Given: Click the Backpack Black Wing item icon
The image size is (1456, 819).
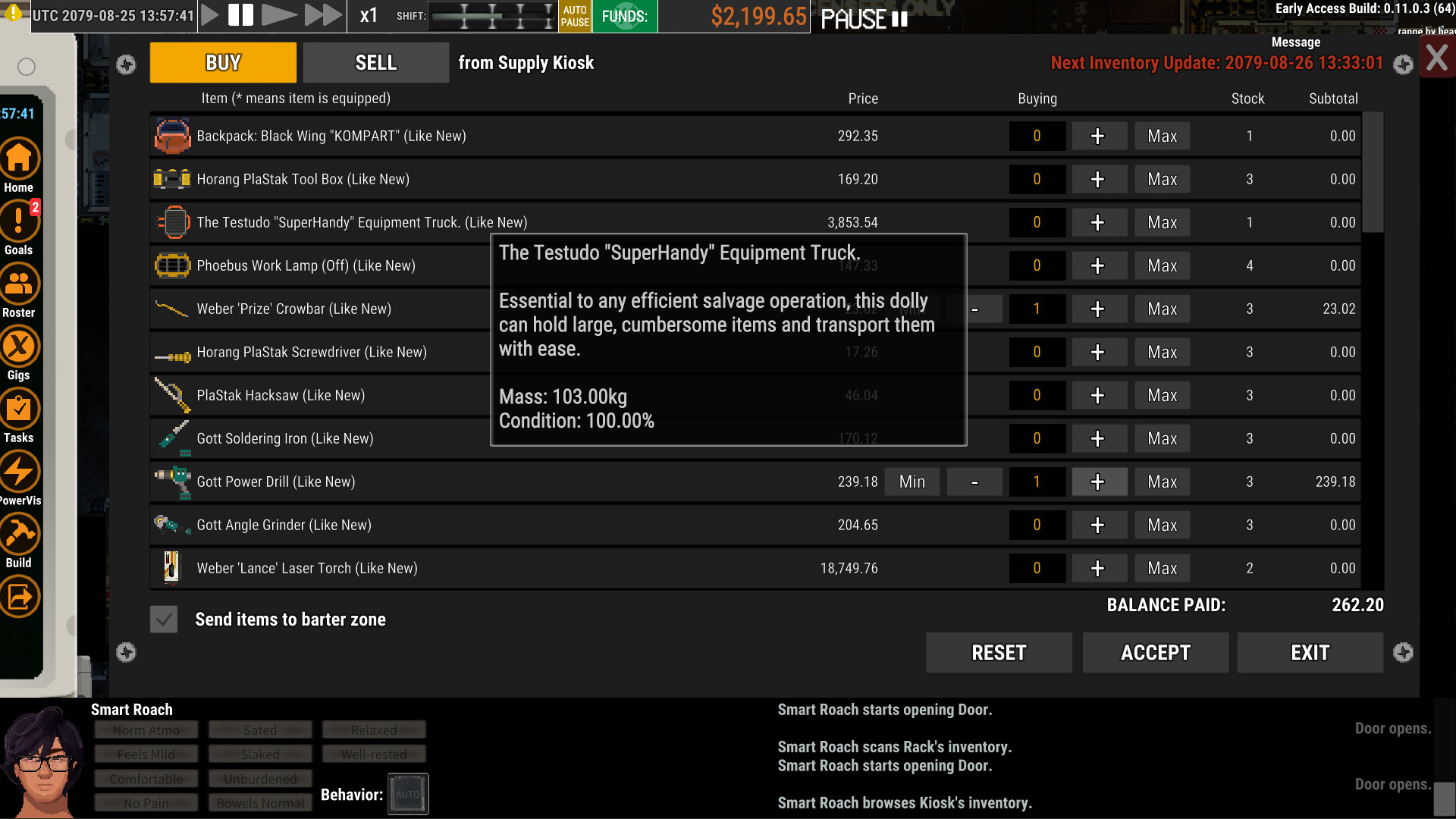Looking at the screenshot, I should 172,136.
